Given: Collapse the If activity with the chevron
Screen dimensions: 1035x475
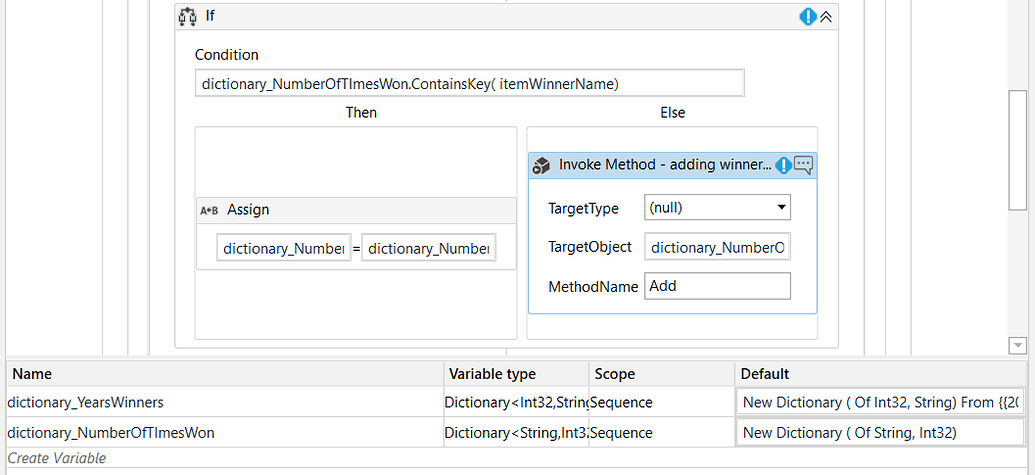Looking at the screenshot, I should (x=826, y=17).
